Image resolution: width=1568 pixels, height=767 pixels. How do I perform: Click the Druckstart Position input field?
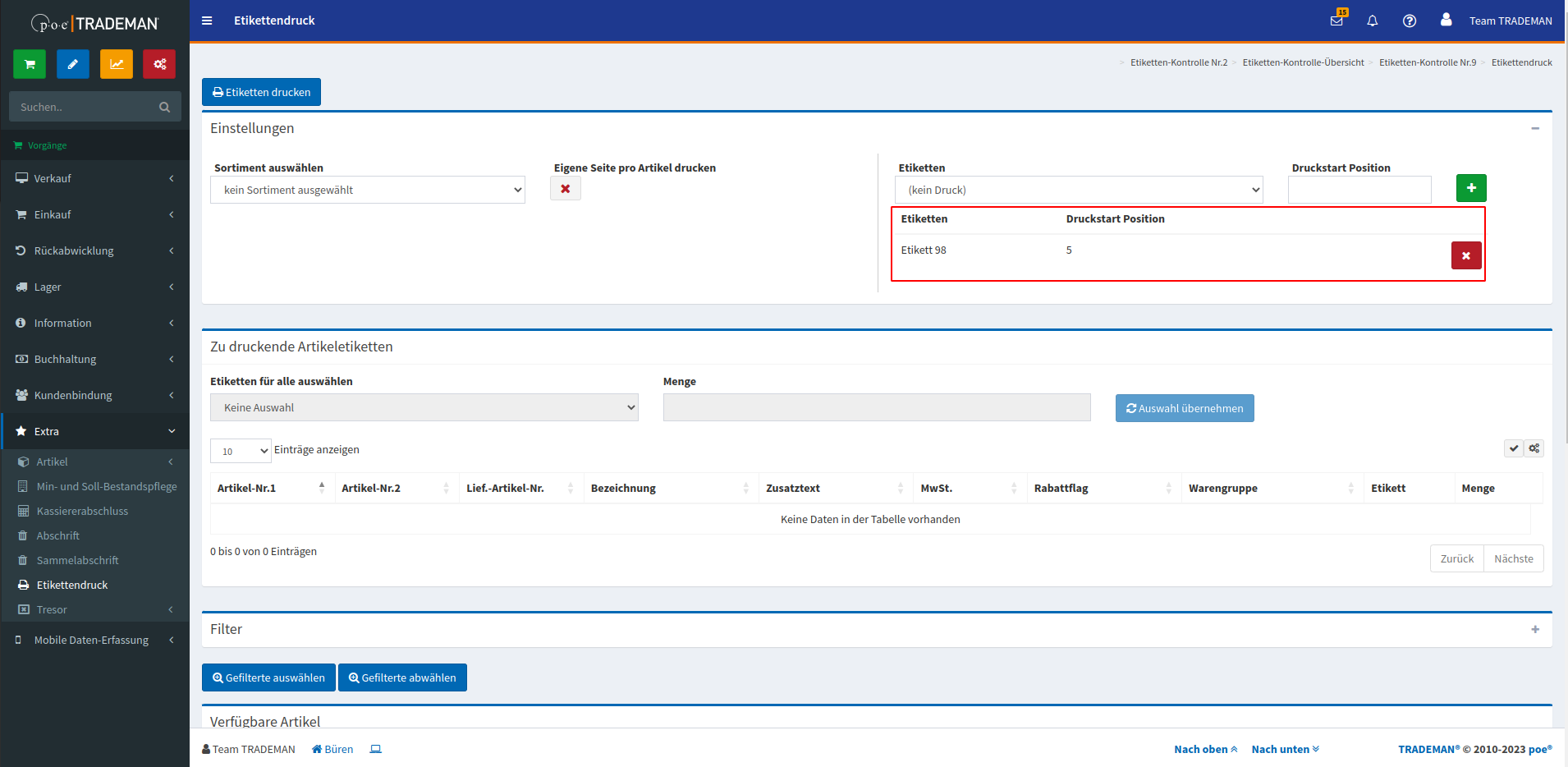(x=1359, y=190)
